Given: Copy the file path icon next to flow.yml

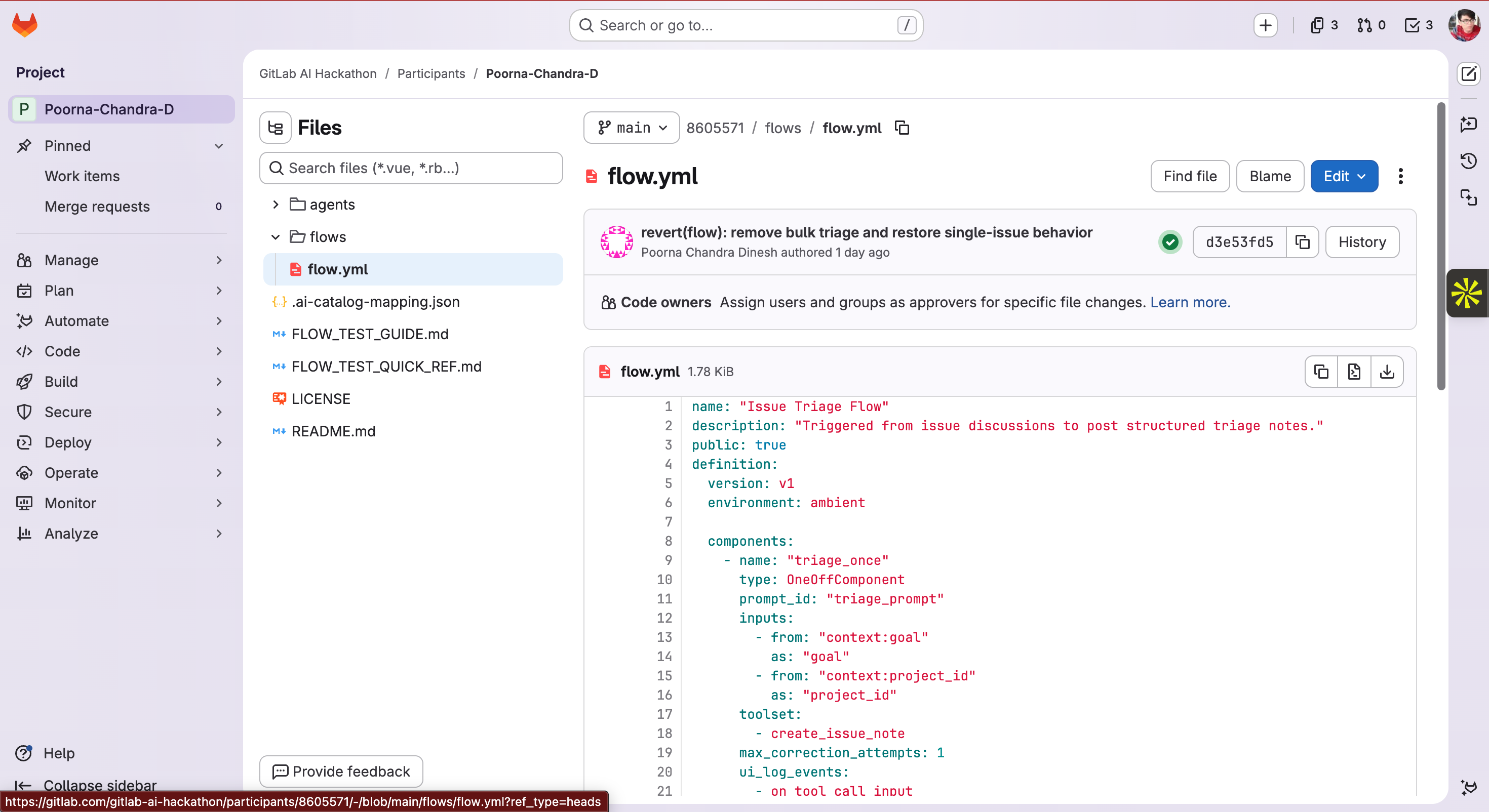Looking at the screenshot, I should [903, 128].
